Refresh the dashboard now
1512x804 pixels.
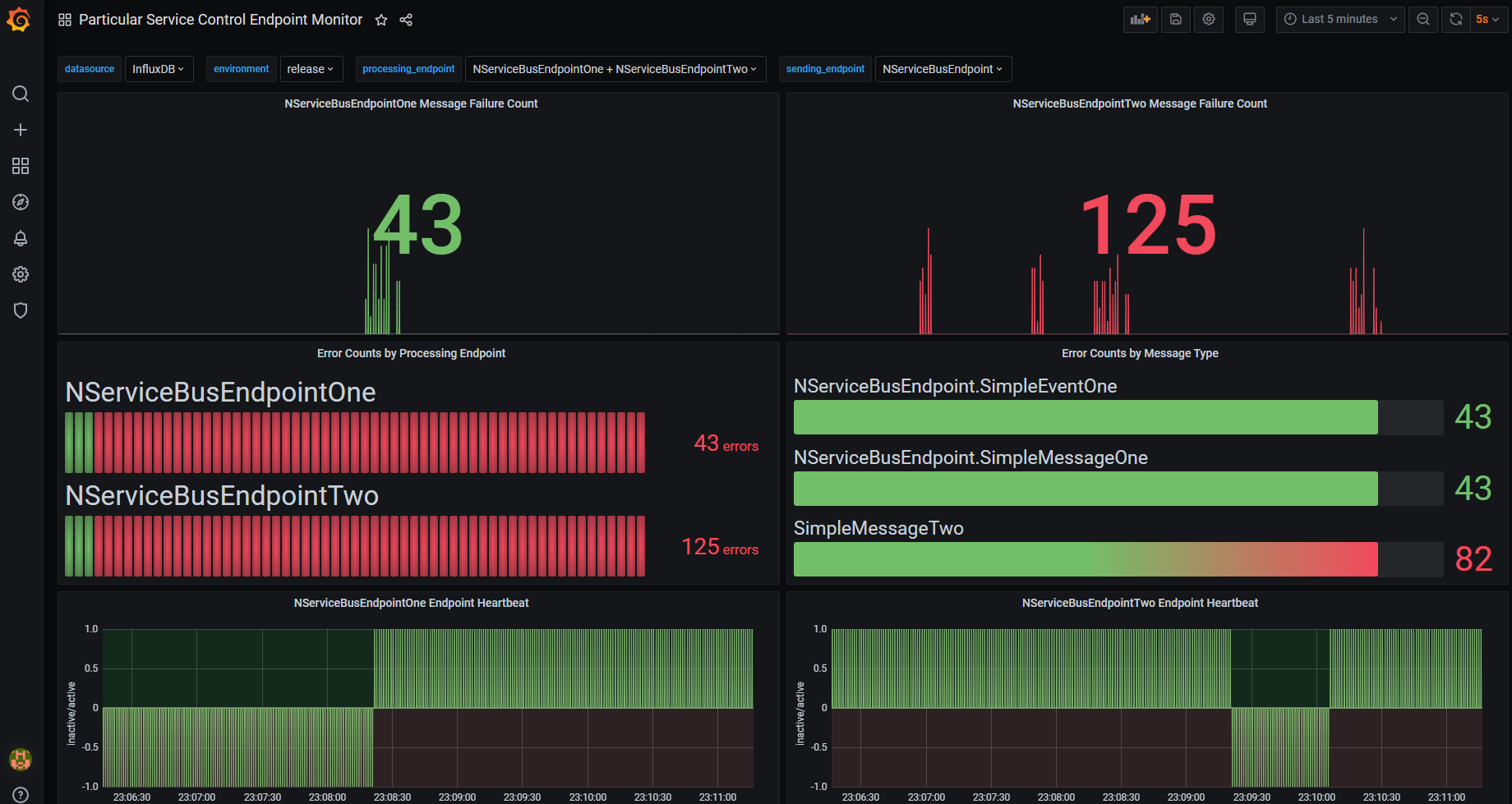point(1455,19)
